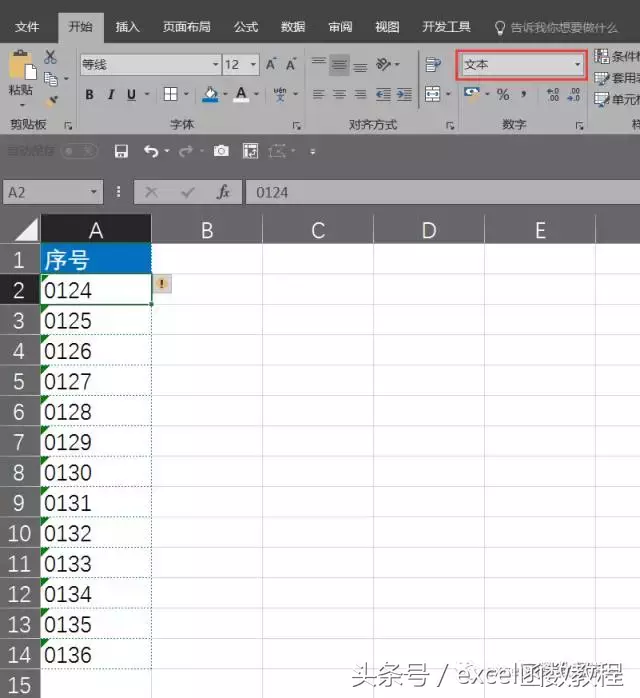The width and height of the screenshot is (640, 698).
Task: Align cell text left
Action: tap(318, 94)
